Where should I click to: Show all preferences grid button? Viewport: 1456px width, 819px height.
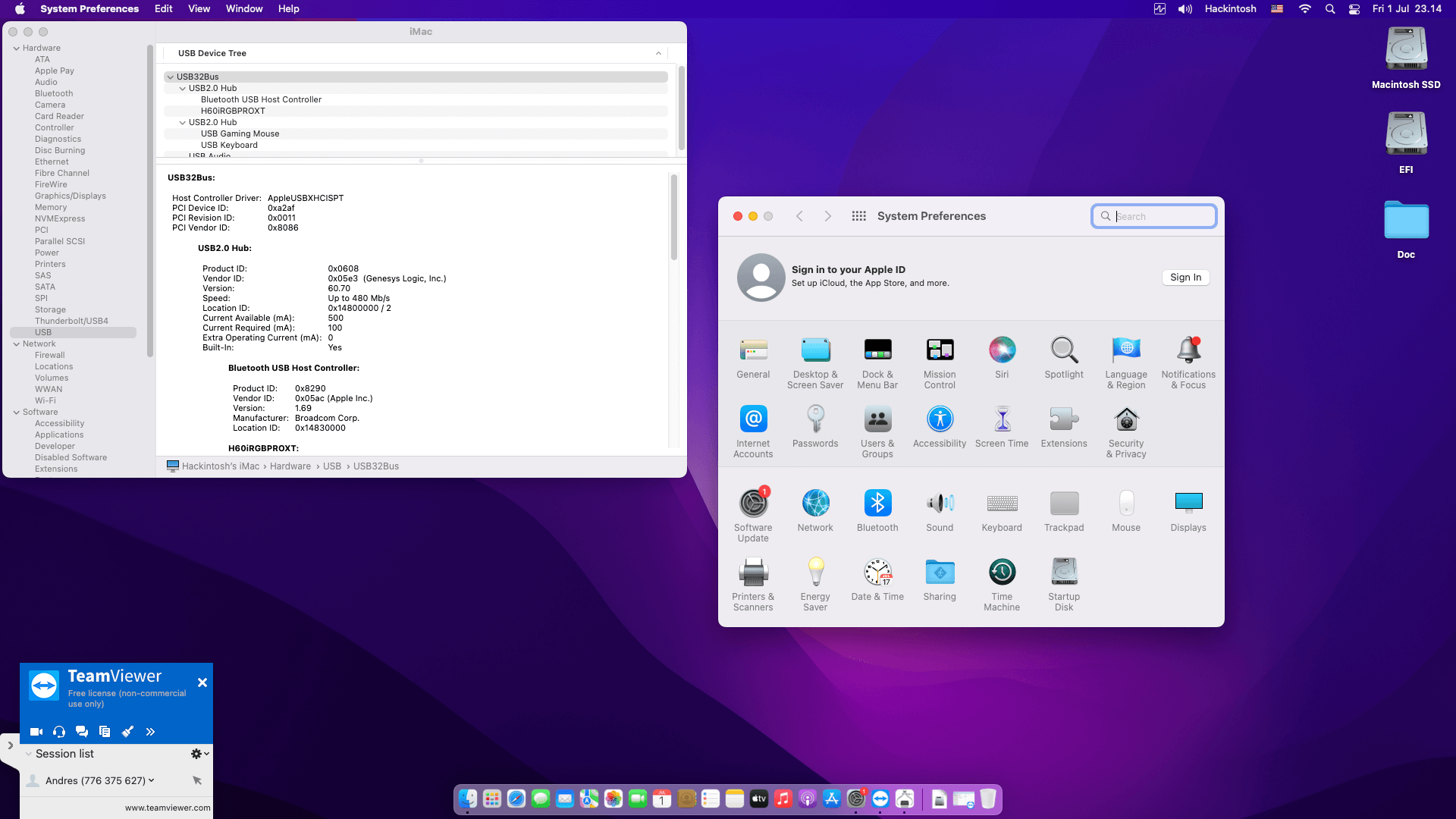858,216
